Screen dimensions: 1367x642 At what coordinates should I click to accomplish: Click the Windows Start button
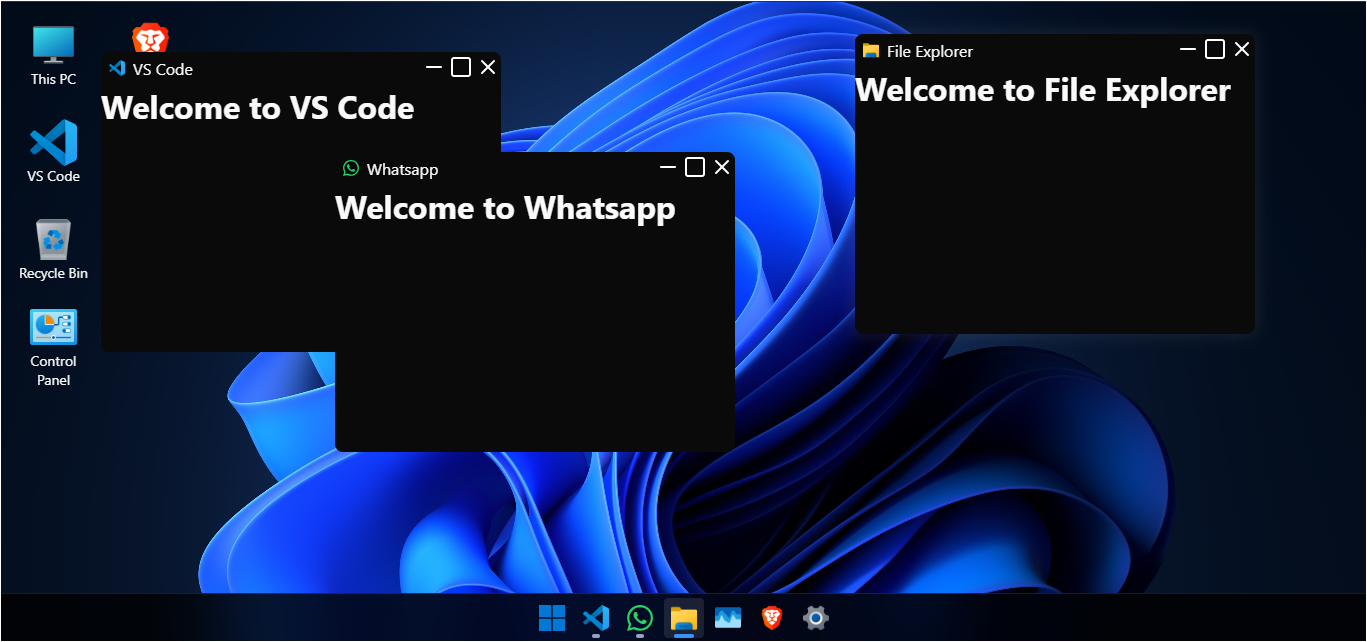[552, 618]
